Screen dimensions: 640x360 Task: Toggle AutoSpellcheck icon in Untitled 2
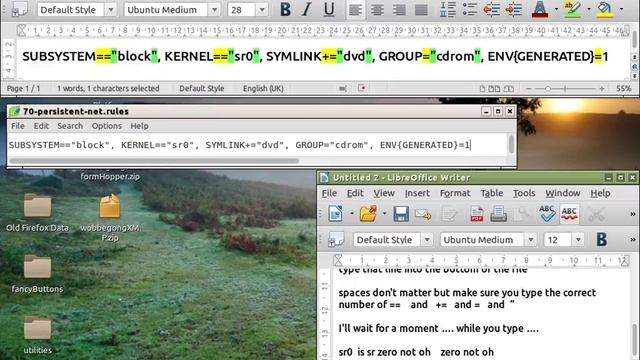coord(569,213)
